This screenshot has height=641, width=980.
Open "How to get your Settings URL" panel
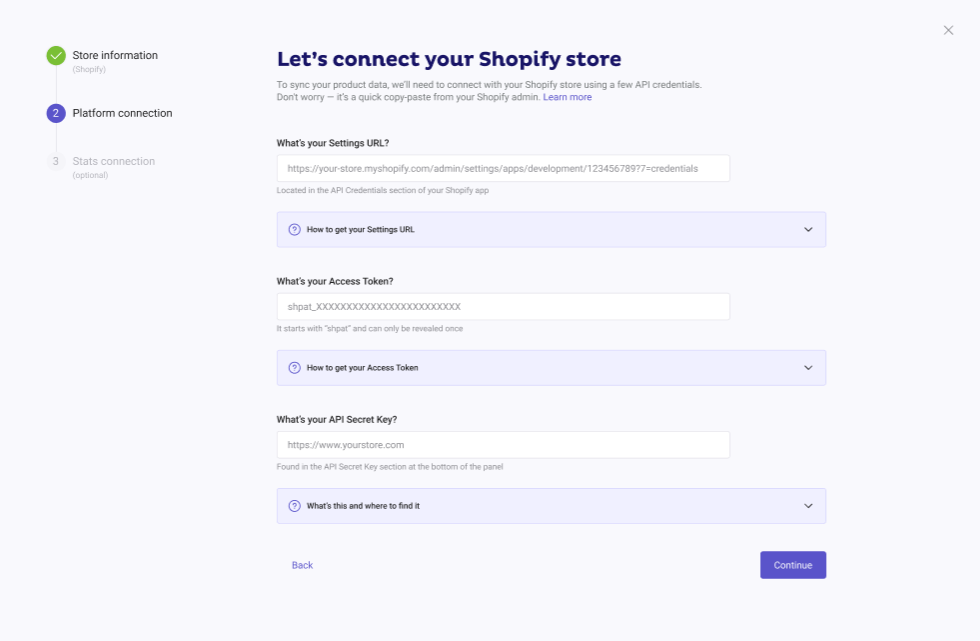pyautogui.click(x=361, y=230)
